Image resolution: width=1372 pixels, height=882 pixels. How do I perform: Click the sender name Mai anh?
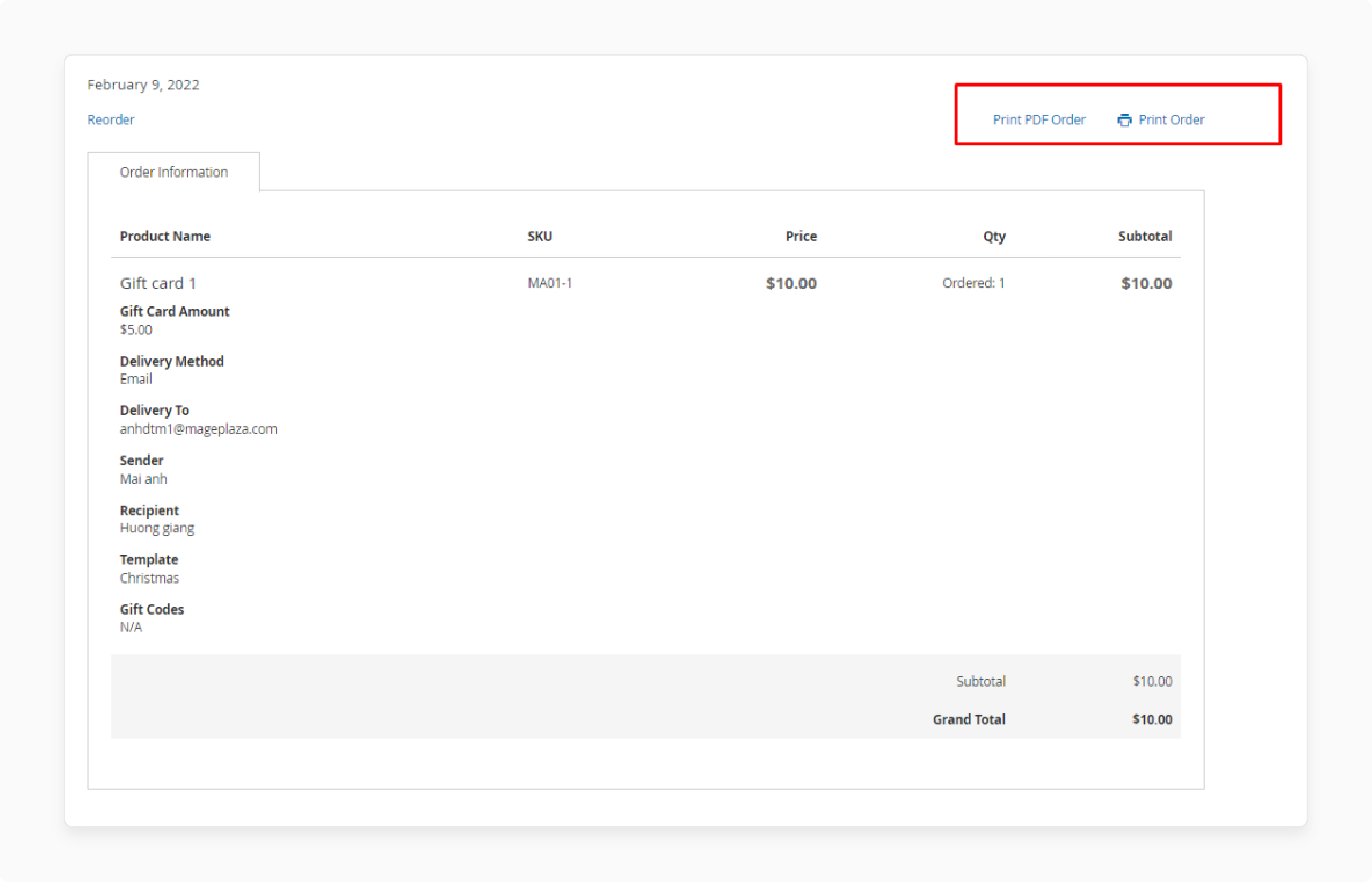(143, 479)
